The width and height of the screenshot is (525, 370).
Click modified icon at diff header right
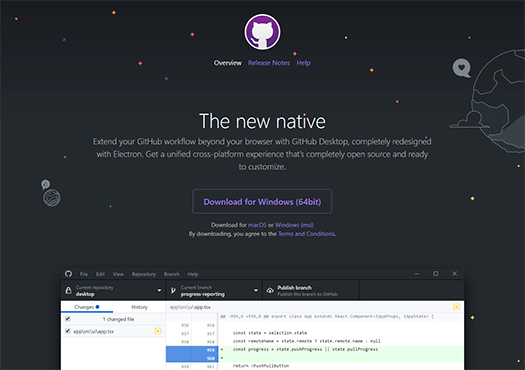[x=456, y=307]
